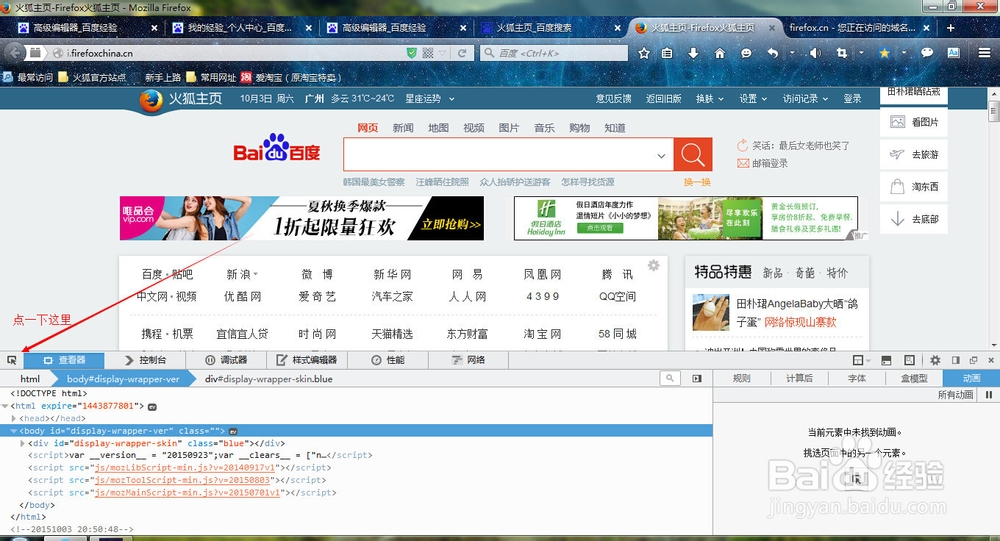Open the 换肤 dropdown
The width and height of the screenshot is (1000, 541).
coord(709,98)
